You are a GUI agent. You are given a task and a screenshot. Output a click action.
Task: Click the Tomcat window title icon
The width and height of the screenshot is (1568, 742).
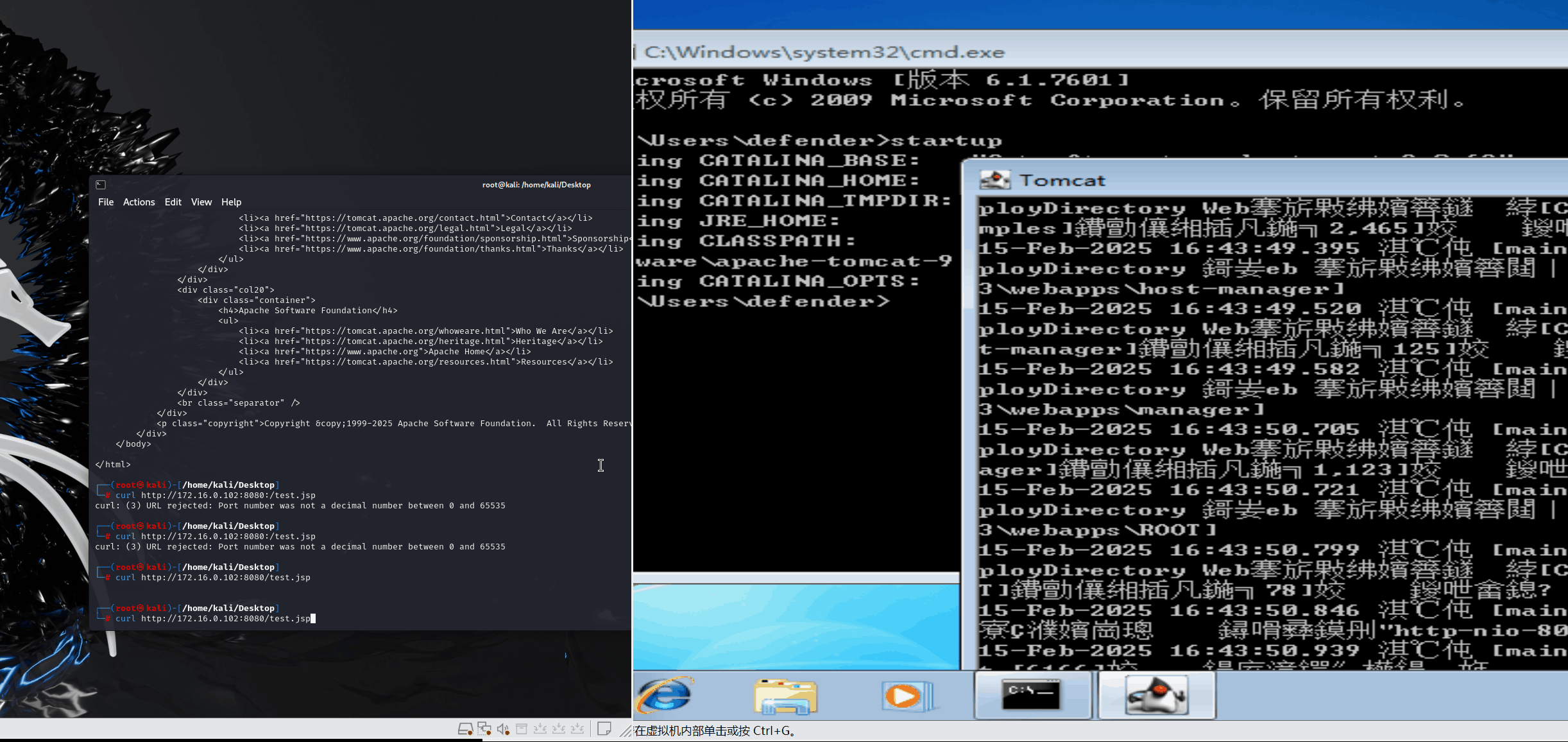click(x=994, y=180)
